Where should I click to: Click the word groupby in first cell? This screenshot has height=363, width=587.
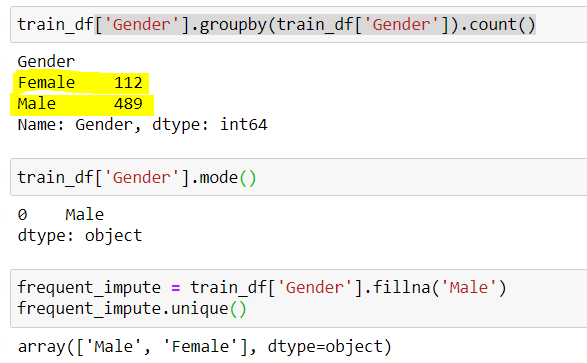coord(233,25)
